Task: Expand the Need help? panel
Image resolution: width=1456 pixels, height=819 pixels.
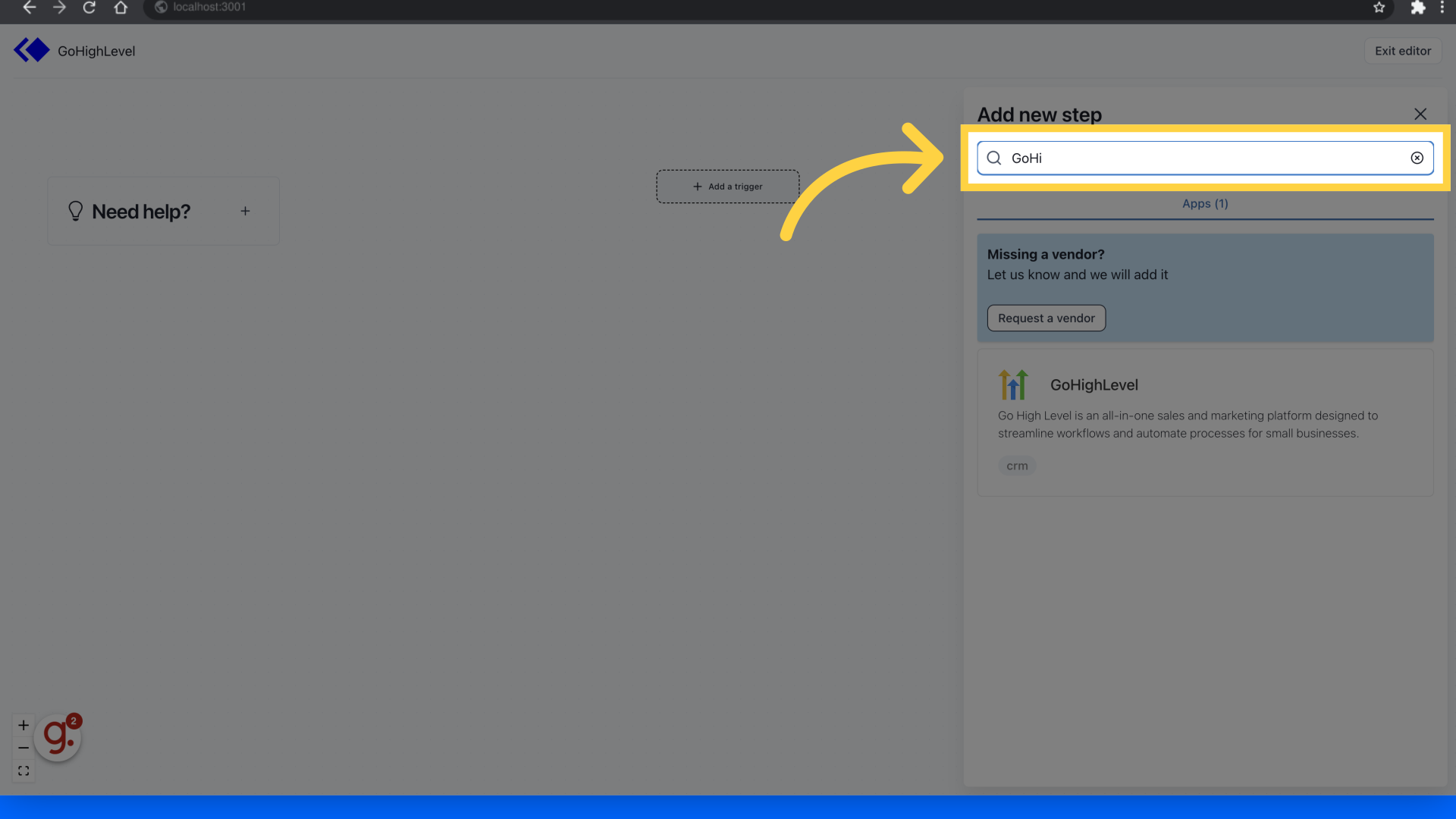Action: (245, 212)
